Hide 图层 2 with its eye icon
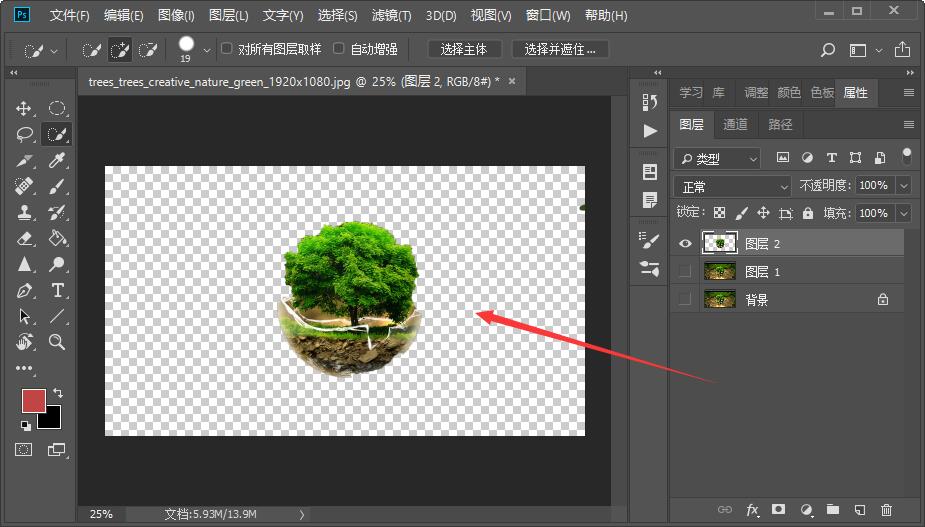Image resolution: width=925 pixels, height=527 pixels. pyautogui.click(x=685, y=243)
